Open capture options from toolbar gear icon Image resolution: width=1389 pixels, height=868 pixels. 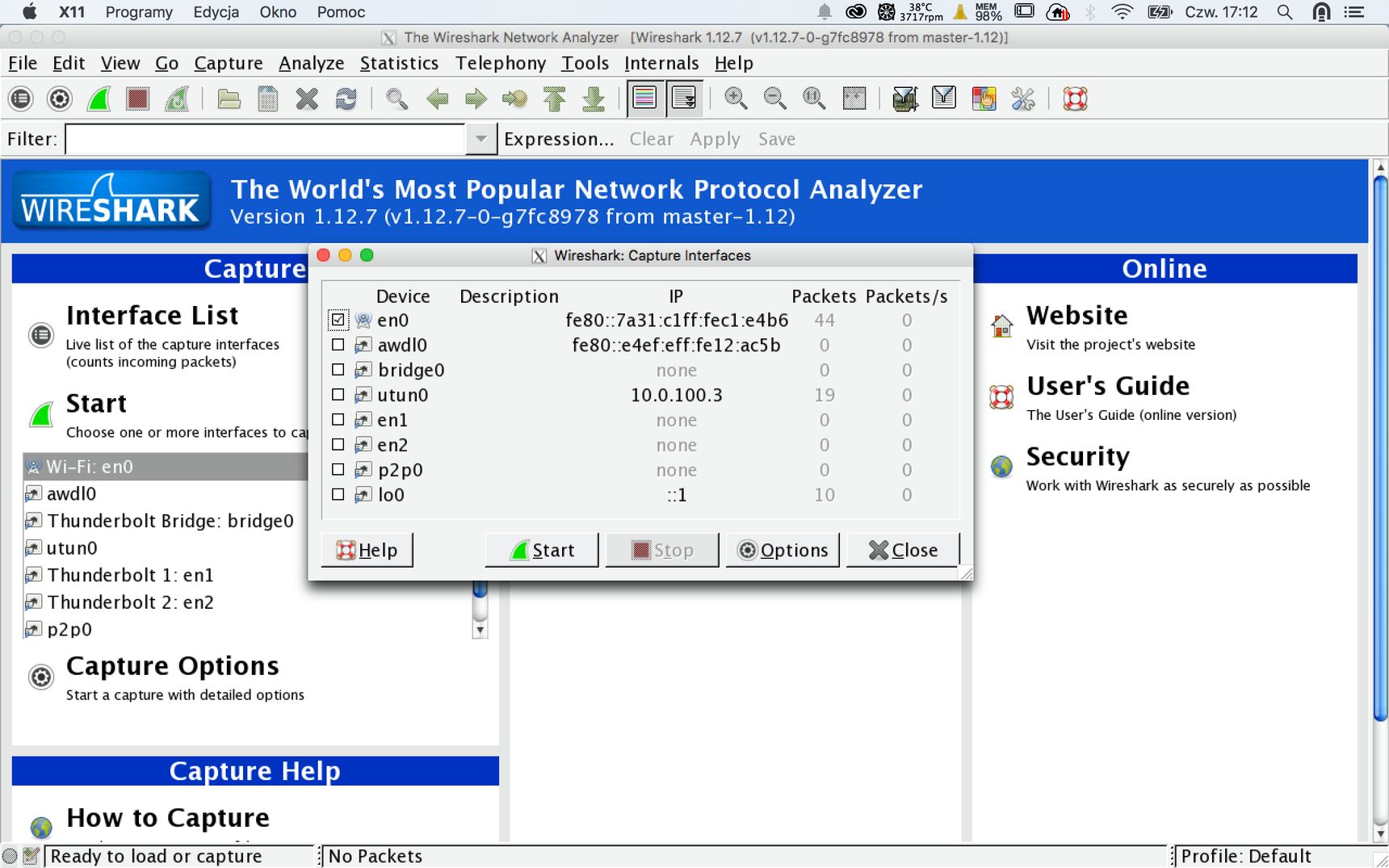(60, 99)
